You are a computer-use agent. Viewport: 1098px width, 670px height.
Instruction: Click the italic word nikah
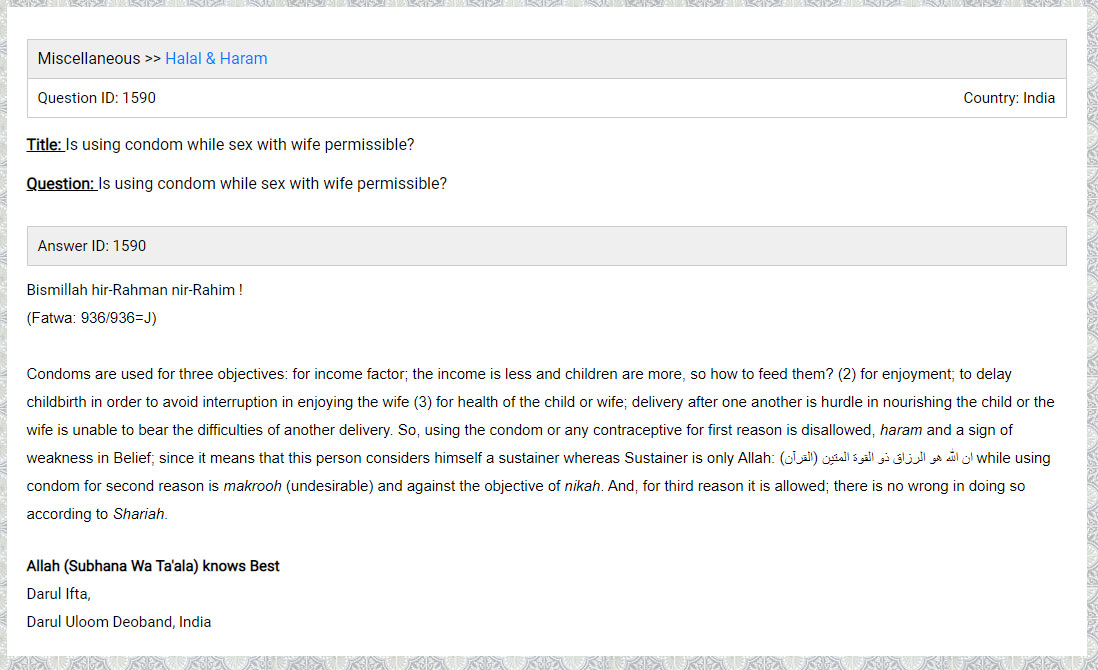pyautogui.click(x=584, y=486)
